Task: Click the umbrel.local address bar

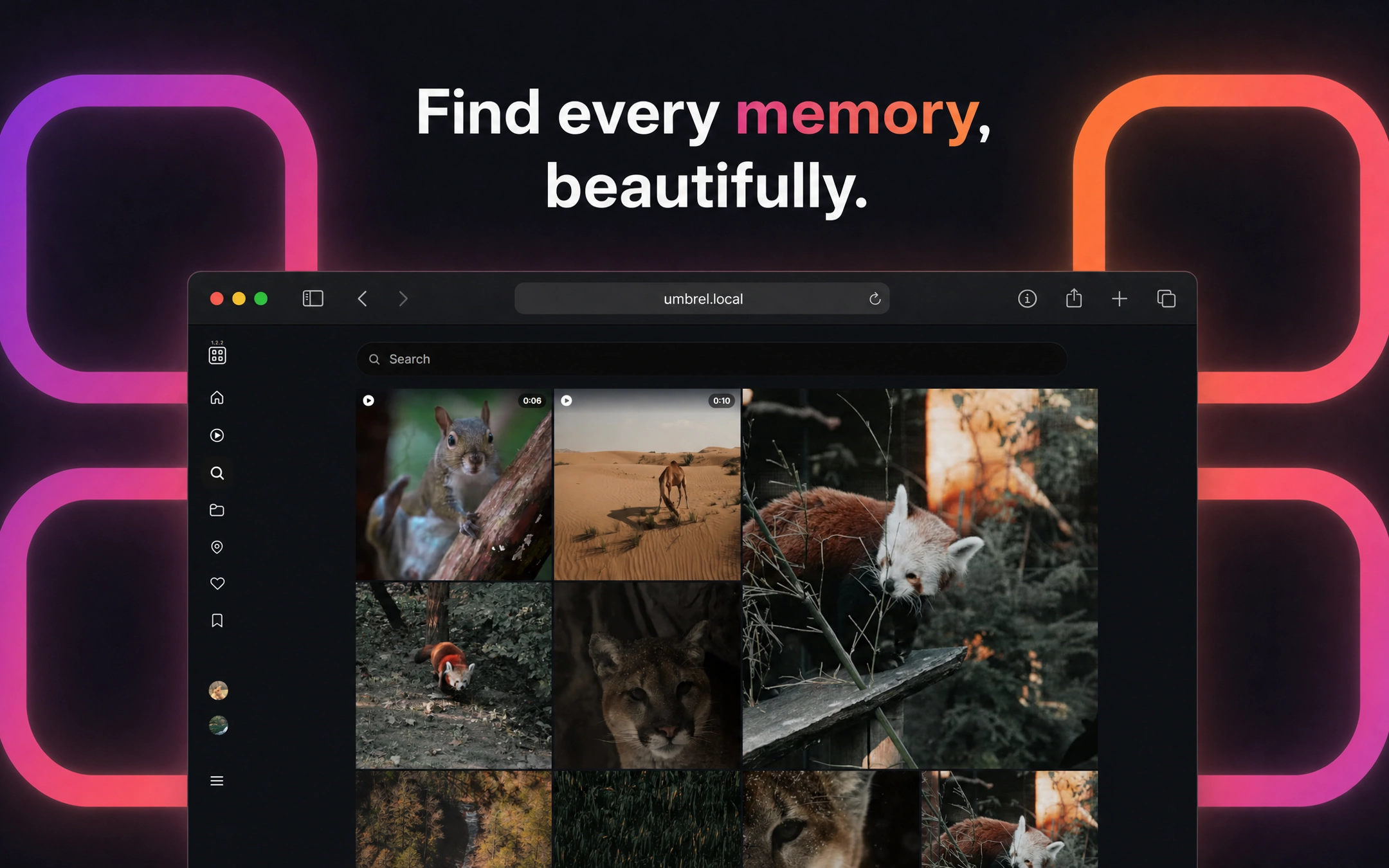Action: [x=702, y=298]
